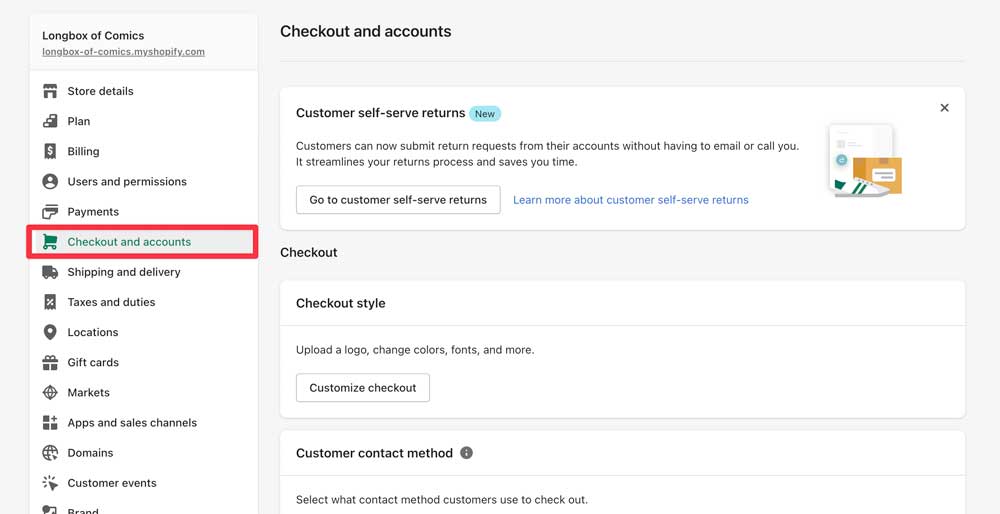Open Checkout and accounts settings

[129, 242]
